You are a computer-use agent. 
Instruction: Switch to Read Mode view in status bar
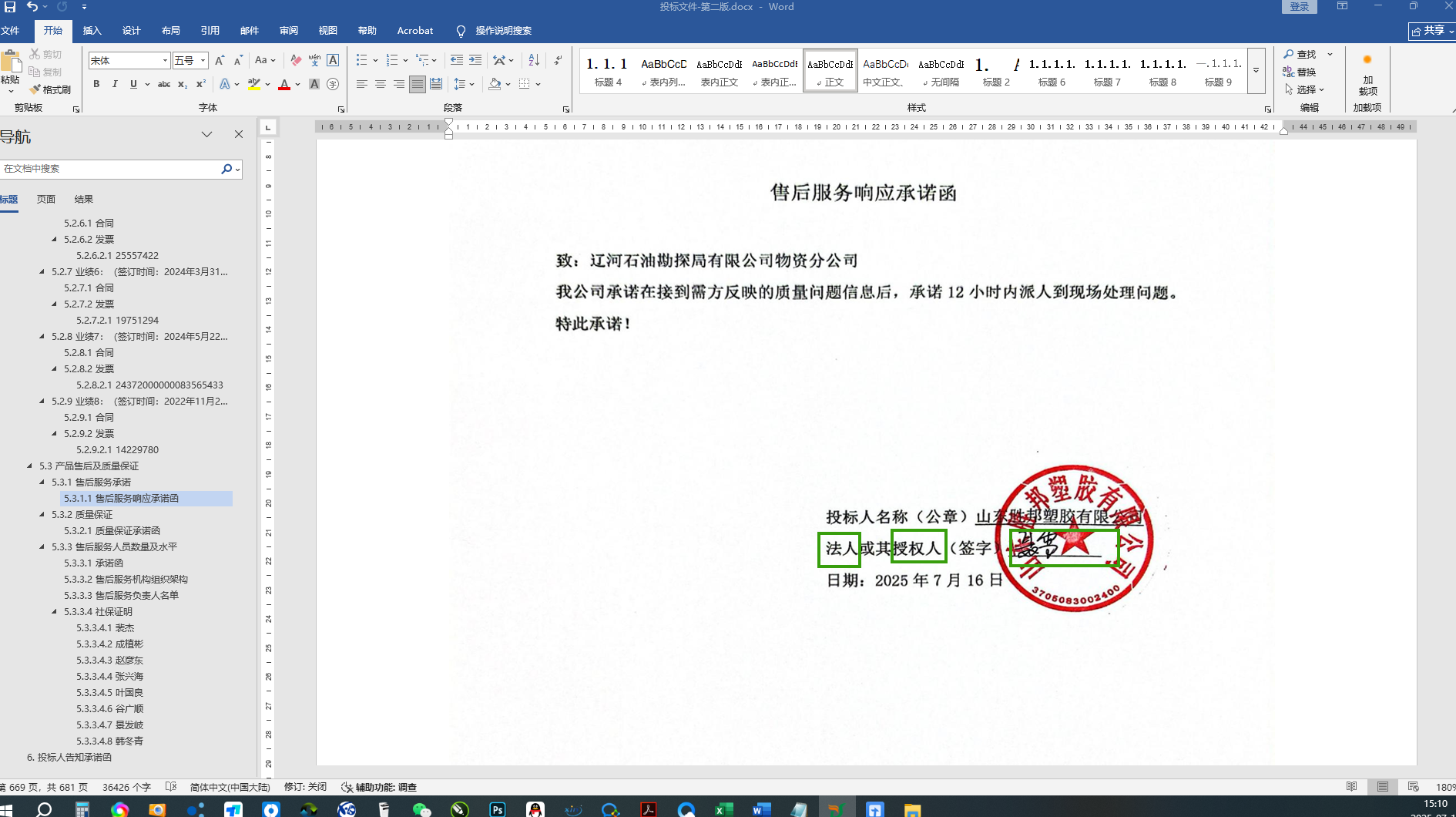pyautogui.click(x=1352, y=787)
